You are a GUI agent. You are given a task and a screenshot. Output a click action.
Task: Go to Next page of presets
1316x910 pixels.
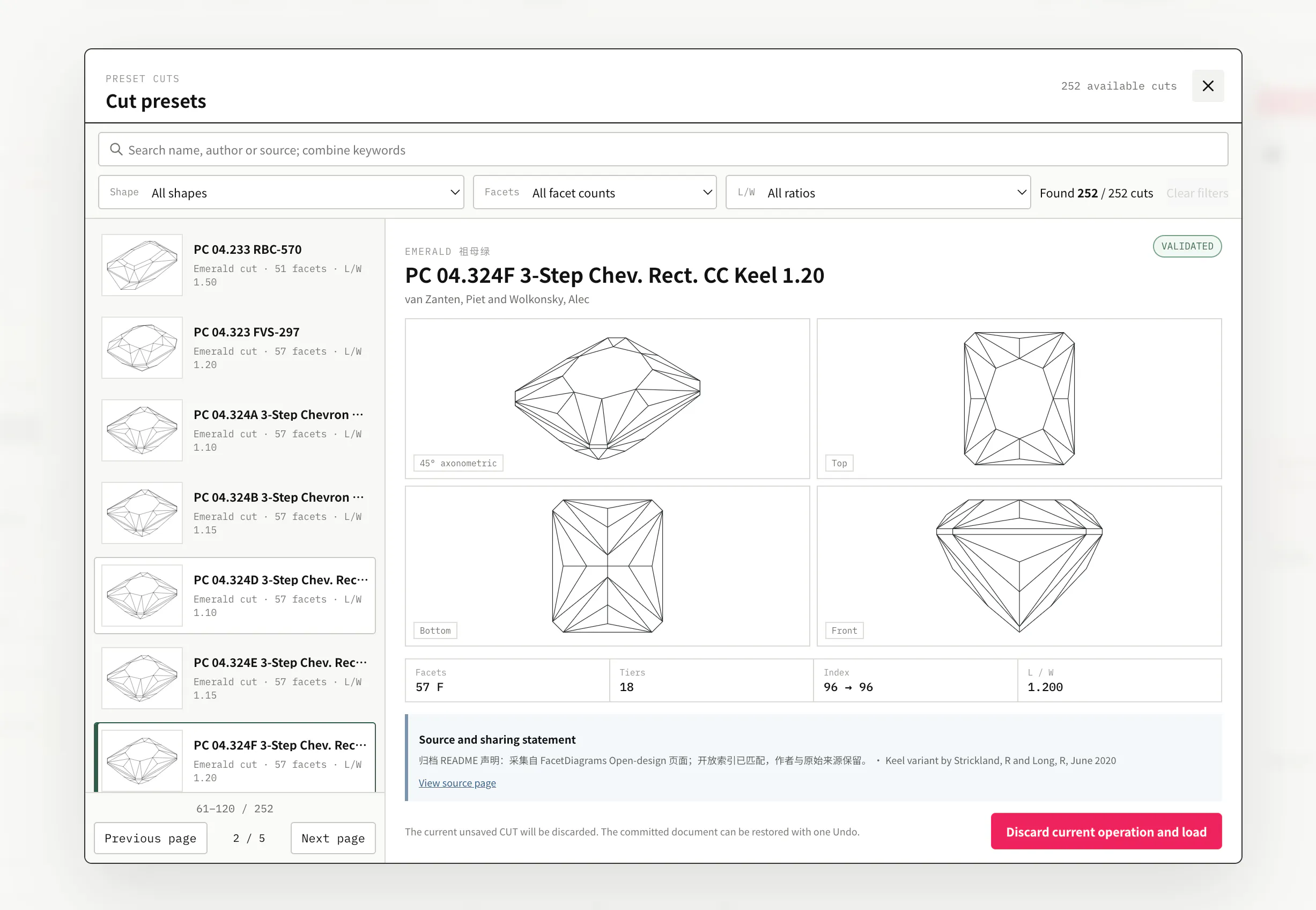pos(333,838)
